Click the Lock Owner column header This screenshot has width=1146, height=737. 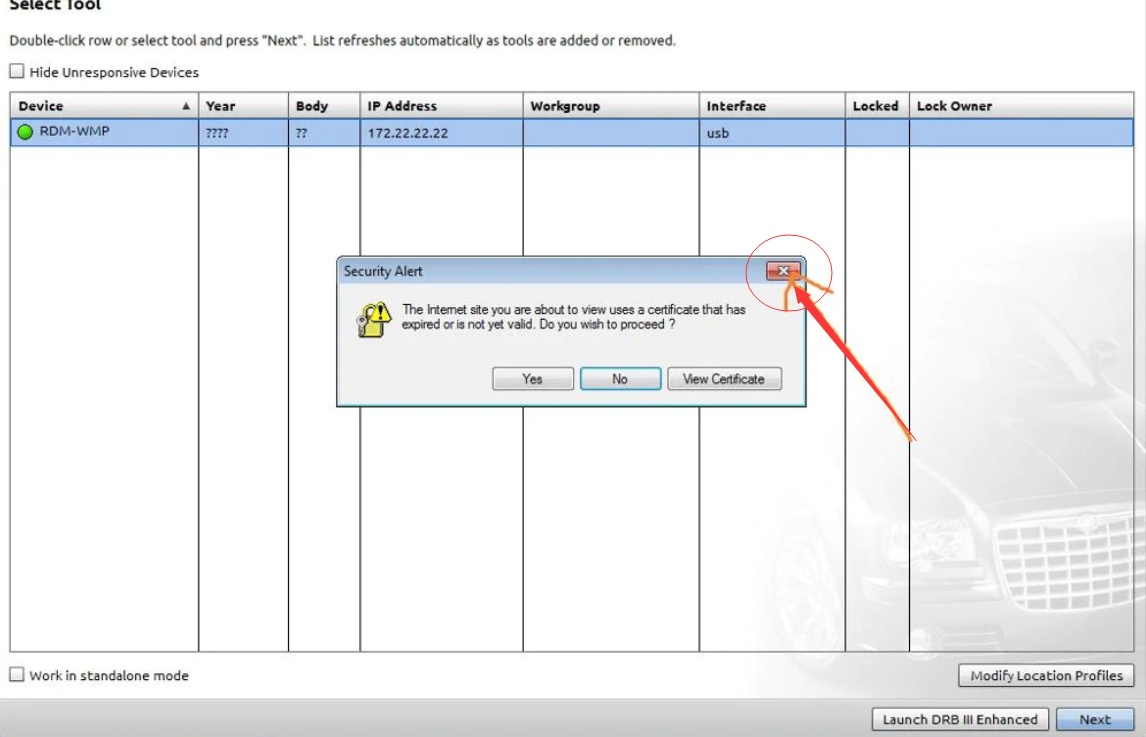coord(1022,106)
